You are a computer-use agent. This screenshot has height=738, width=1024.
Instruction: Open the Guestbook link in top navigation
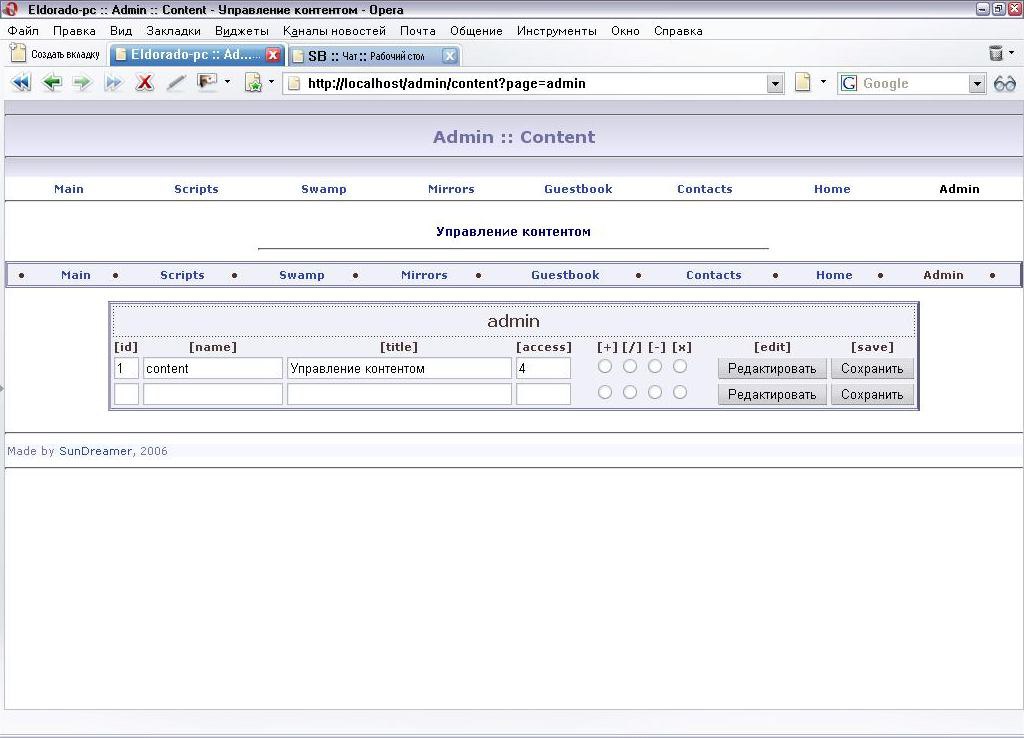[x=578, y=189]
